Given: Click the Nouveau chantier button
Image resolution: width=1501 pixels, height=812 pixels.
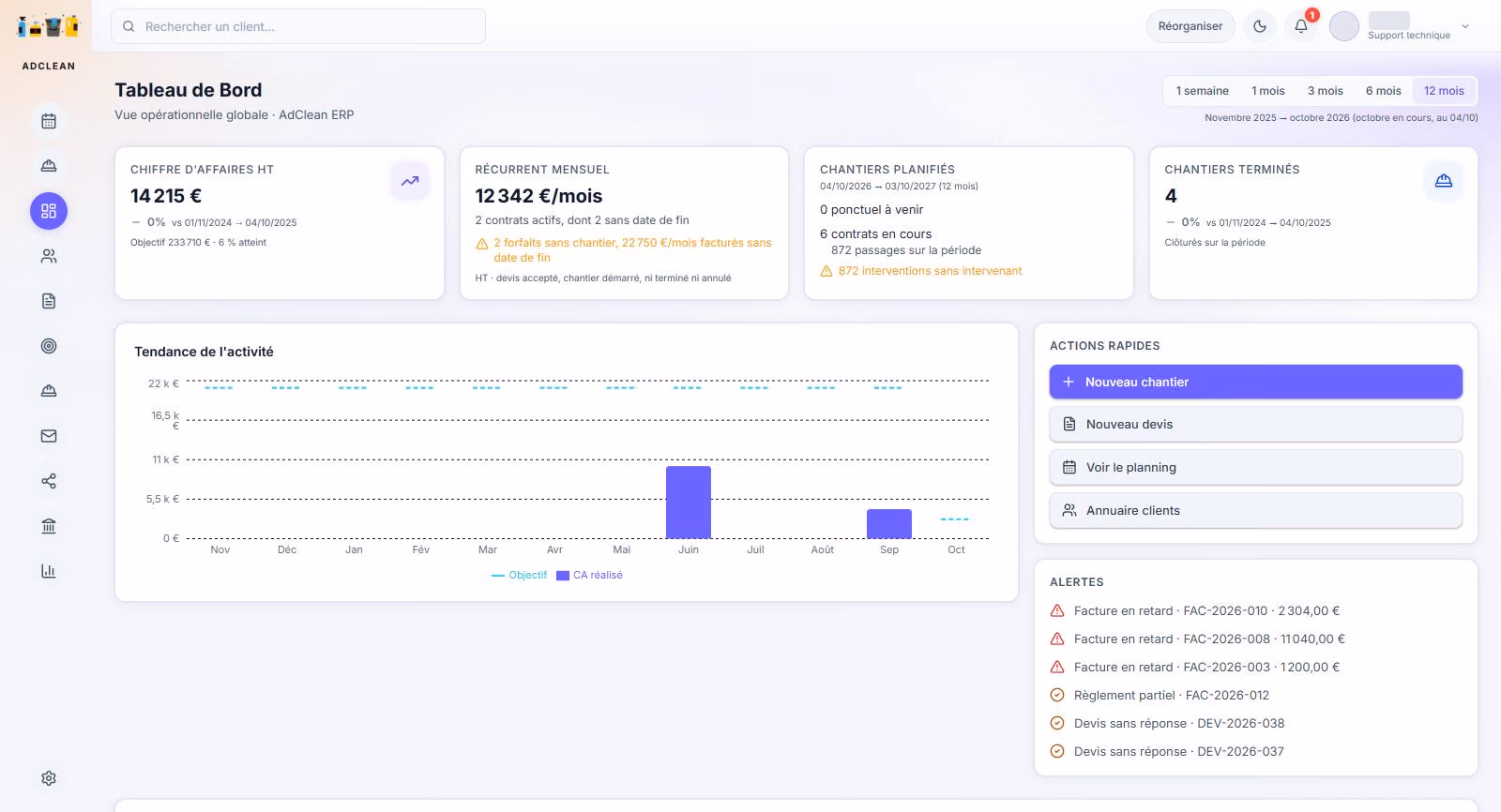Looking at the screenshot, I should click(x=1255, y=382).
